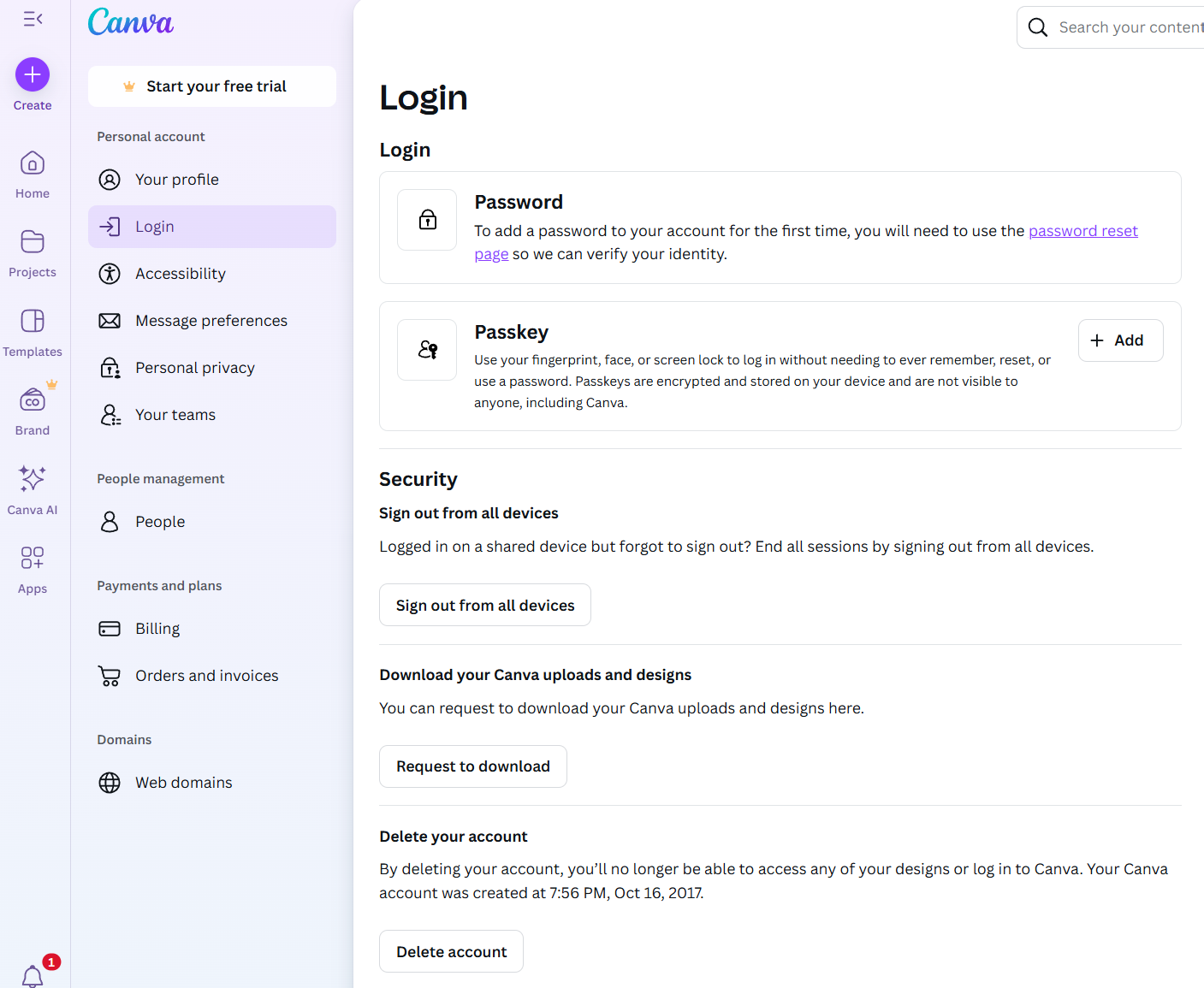Open the People management page
Image resolution: width=1204 pixels, height=988 pixels.
(x=212, y=522)
